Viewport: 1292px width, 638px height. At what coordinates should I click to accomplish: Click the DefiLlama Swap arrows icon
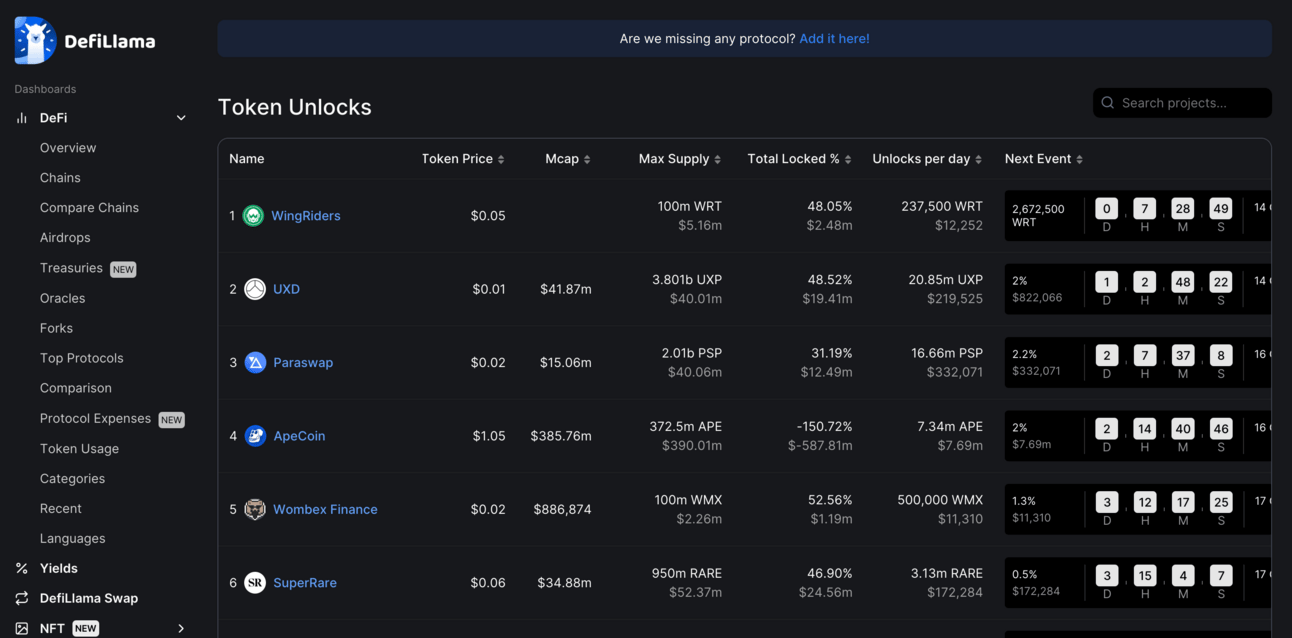pyautogui.click(x=22, y=598)
